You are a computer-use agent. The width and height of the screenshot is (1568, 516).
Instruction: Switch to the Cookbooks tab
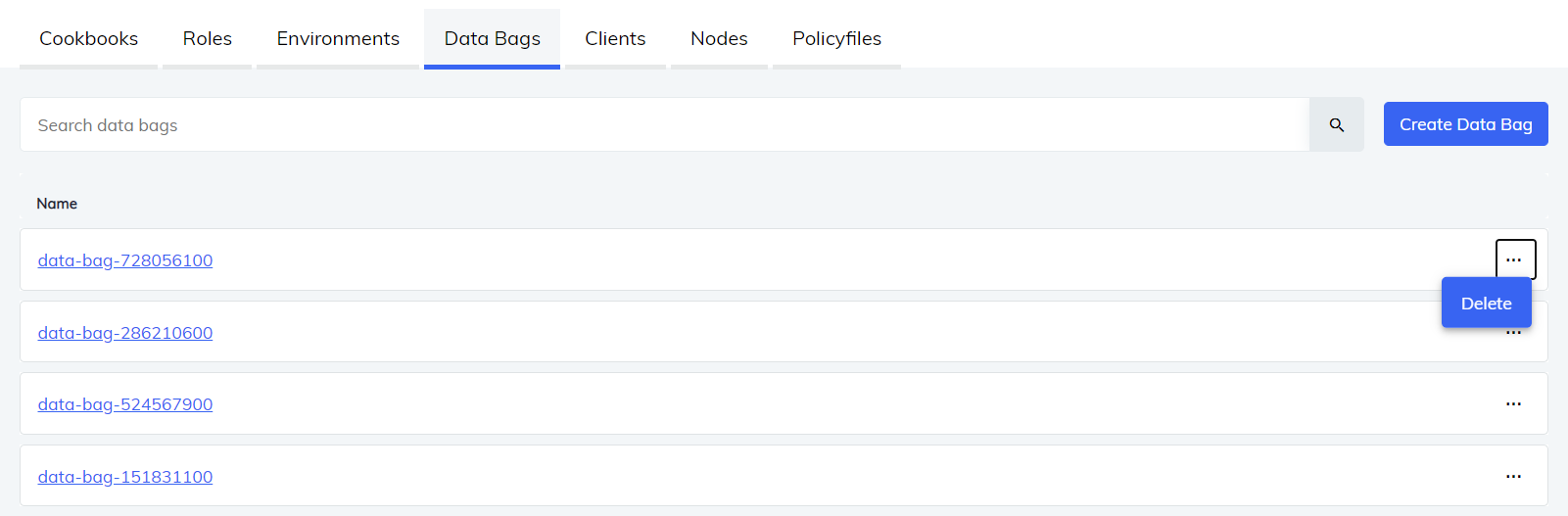88,38
